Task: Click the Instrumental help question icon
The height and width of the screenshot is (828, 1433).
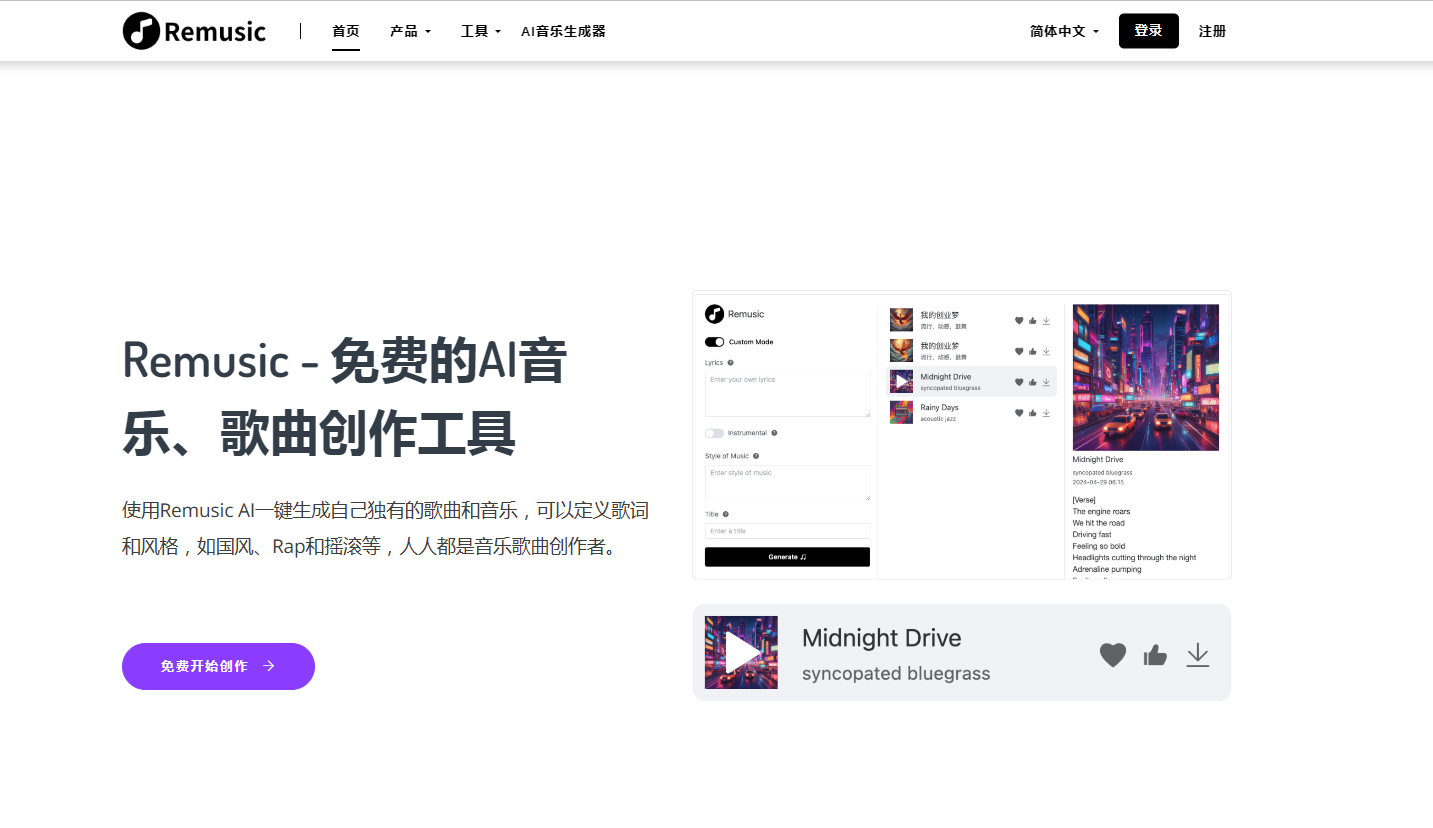Action: [774, 433]
